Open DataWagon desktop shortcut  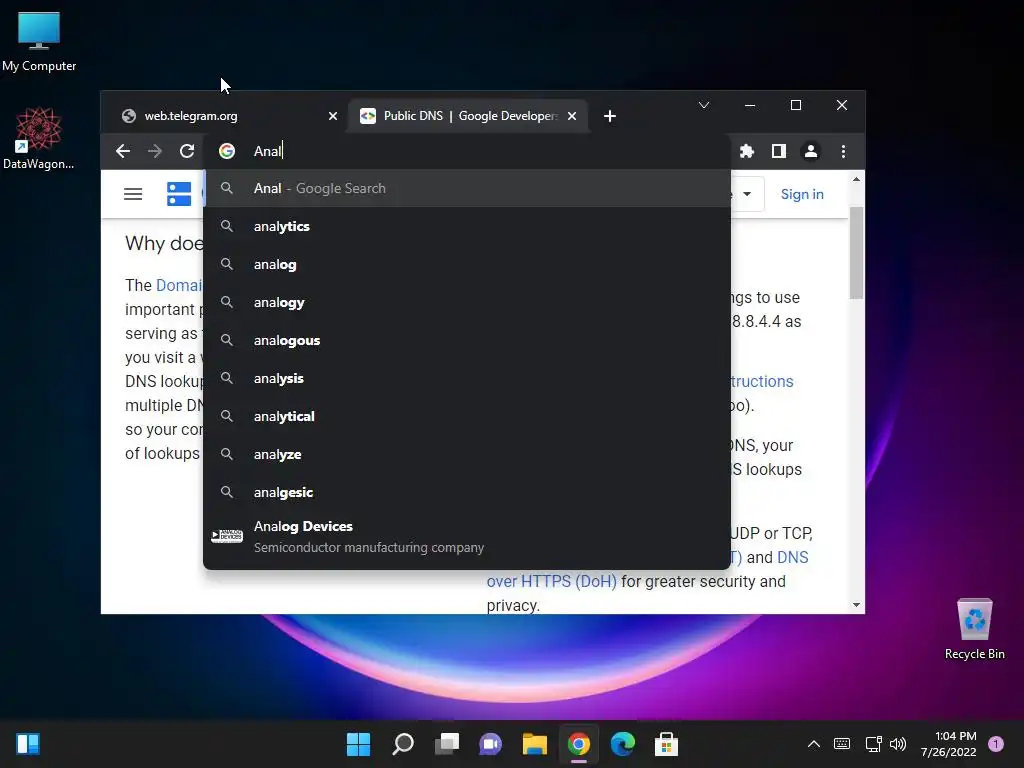coord(39,138)
